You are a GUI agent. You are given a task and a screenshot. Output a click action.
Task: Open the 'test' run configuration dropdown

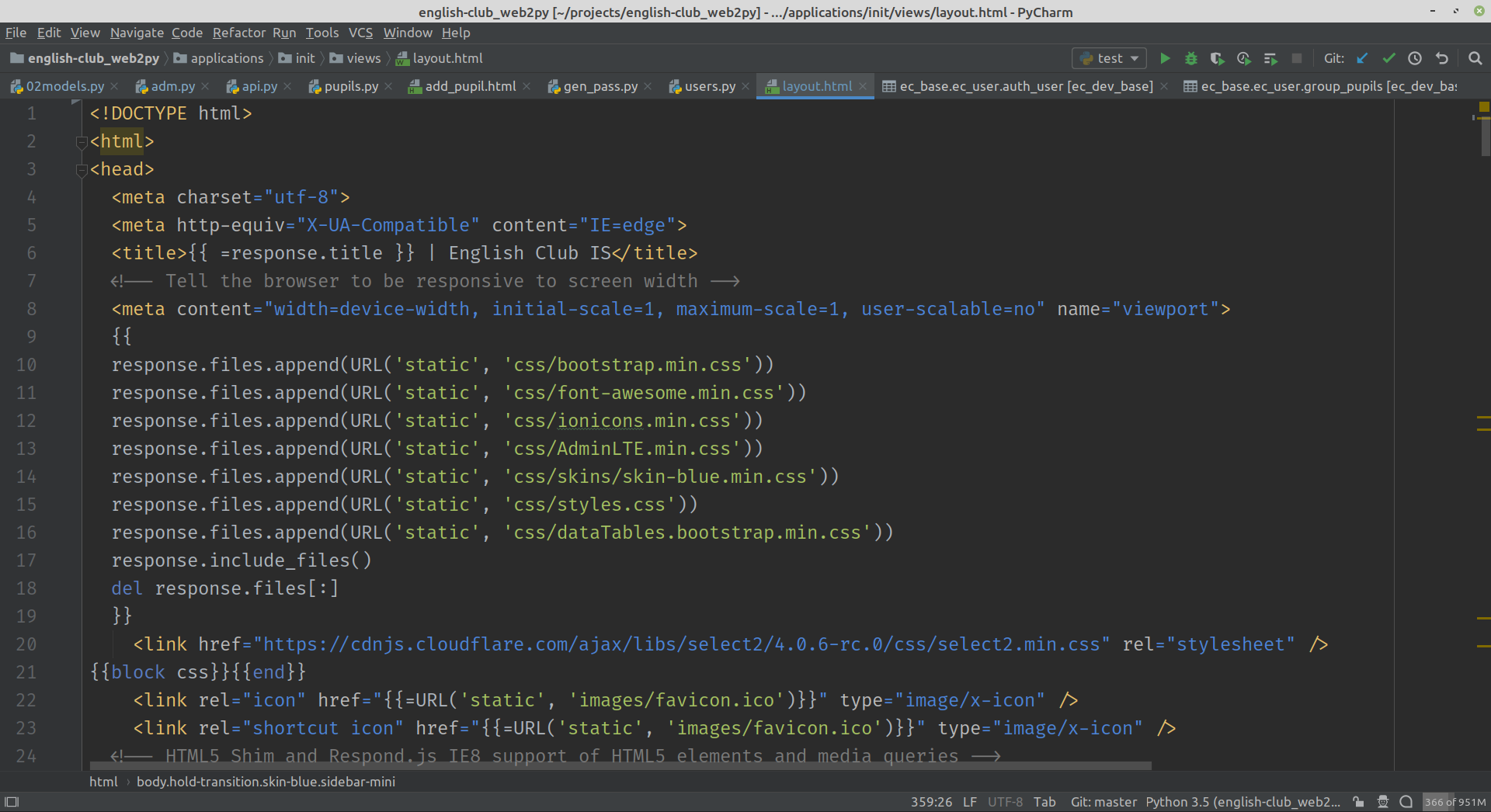[x=1110, y=58]
